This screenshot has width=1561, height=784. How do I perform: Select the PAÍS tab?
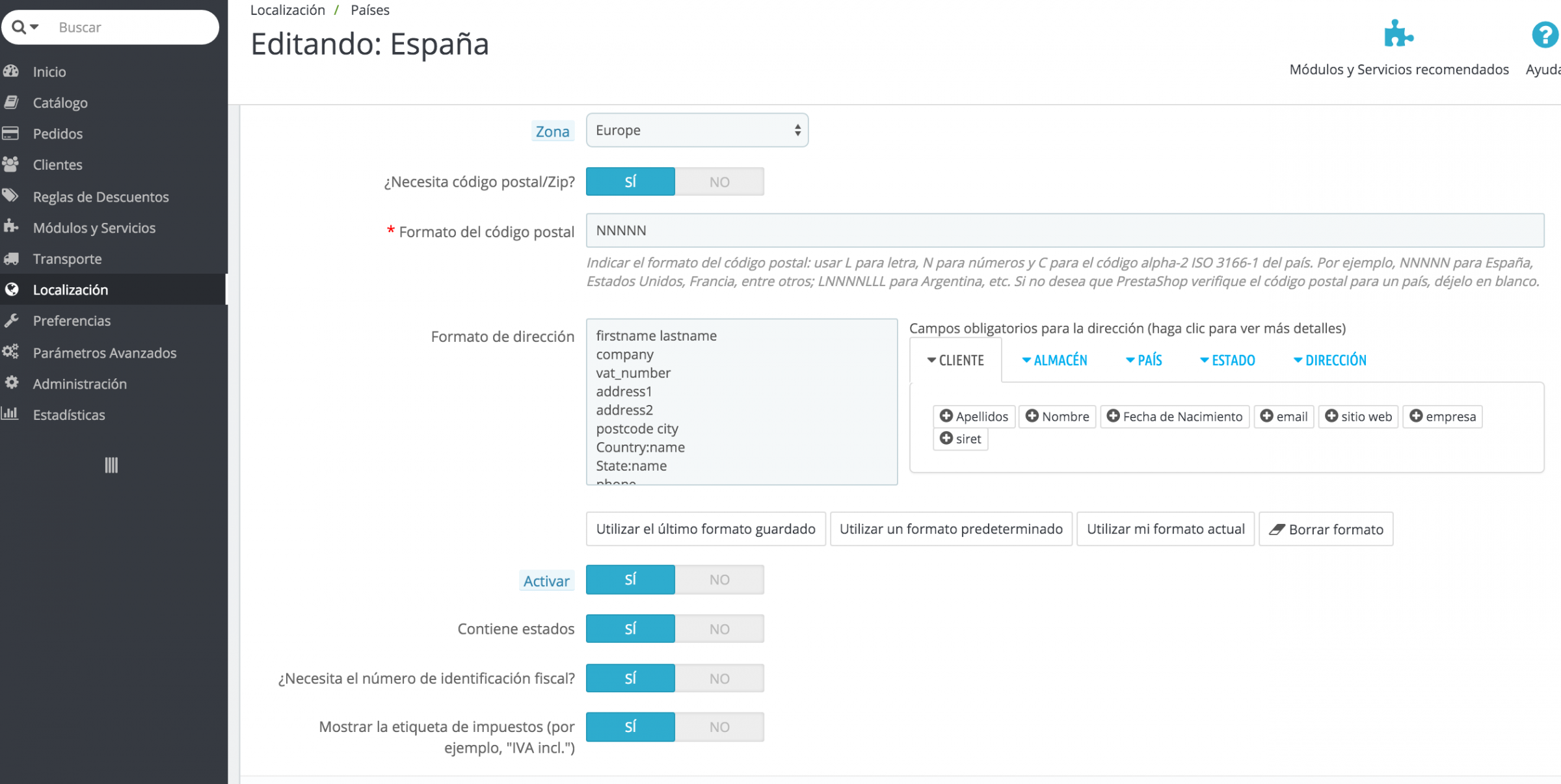point(1143,360)
